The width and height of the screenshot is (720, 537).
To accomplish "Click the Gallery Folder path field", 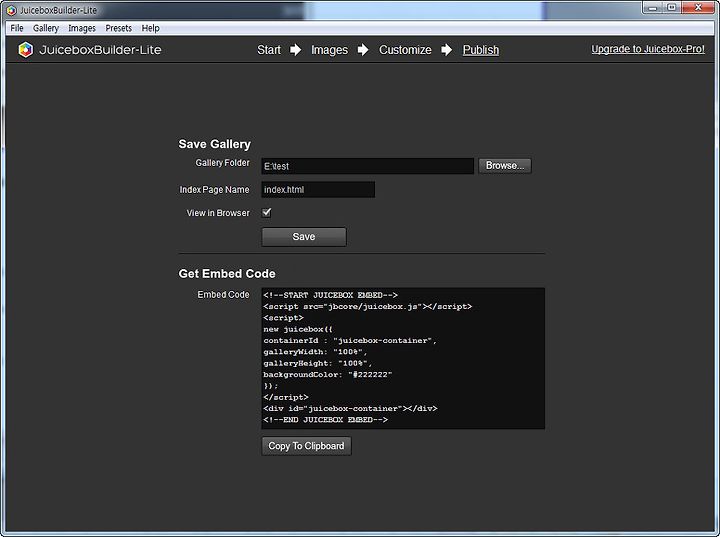I will tap(367, 166).
